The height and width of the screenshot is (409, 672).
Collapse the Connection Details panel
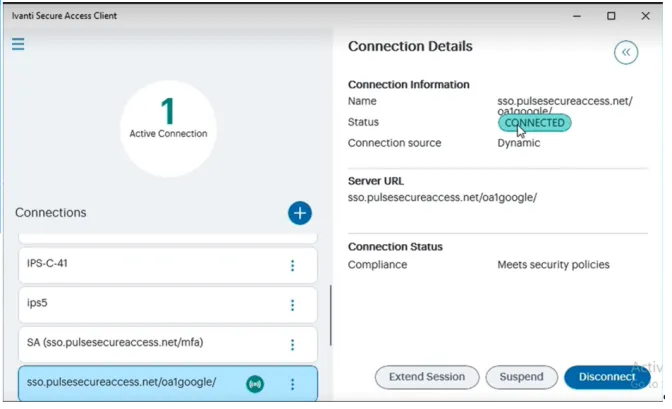pyautogui.click(x=626, y=52)
